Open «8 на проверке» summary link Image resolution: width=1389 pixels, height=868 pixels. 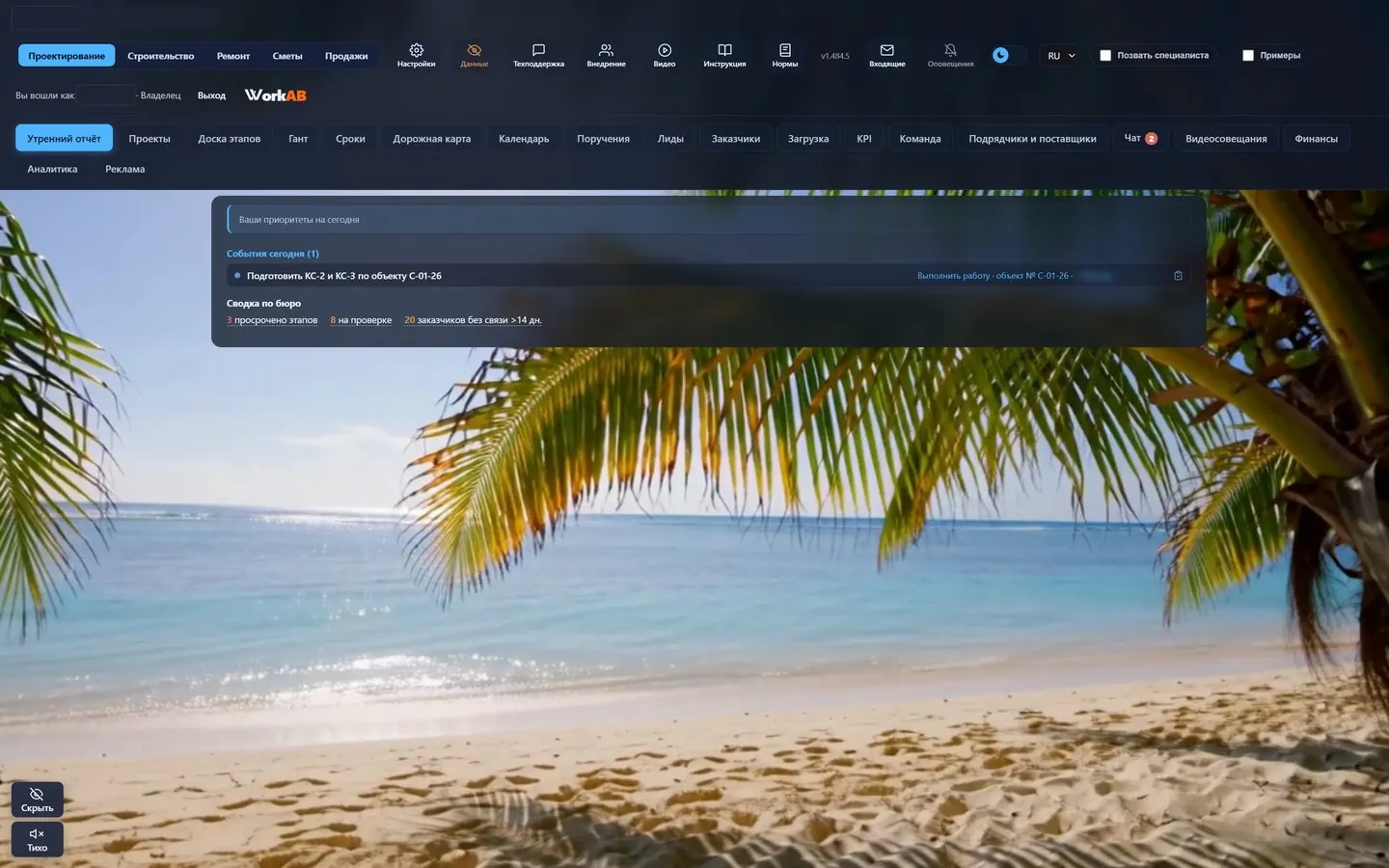[361, 320]
